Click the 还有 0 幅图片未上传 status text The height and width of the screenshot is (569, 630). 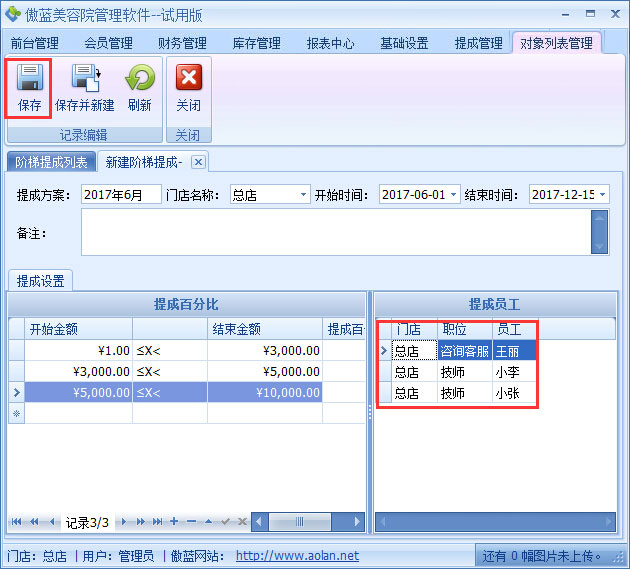coord(541,556)
